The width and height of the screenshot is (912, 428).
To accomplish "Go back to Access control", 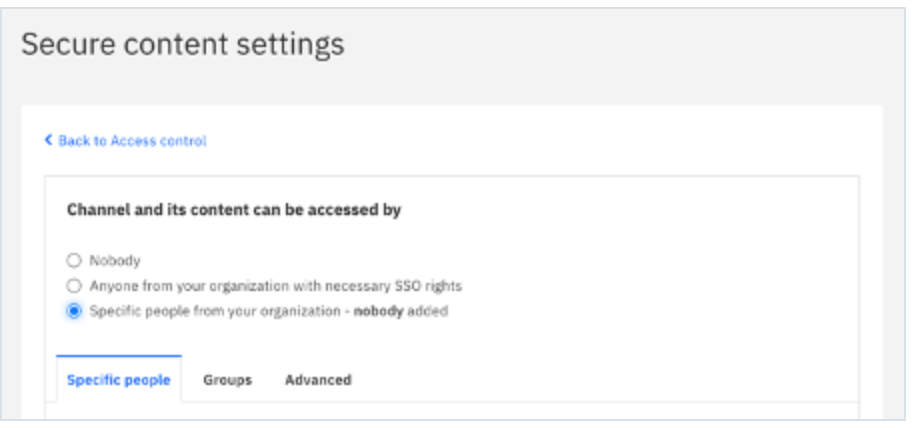I will click(x=126, y=141).
